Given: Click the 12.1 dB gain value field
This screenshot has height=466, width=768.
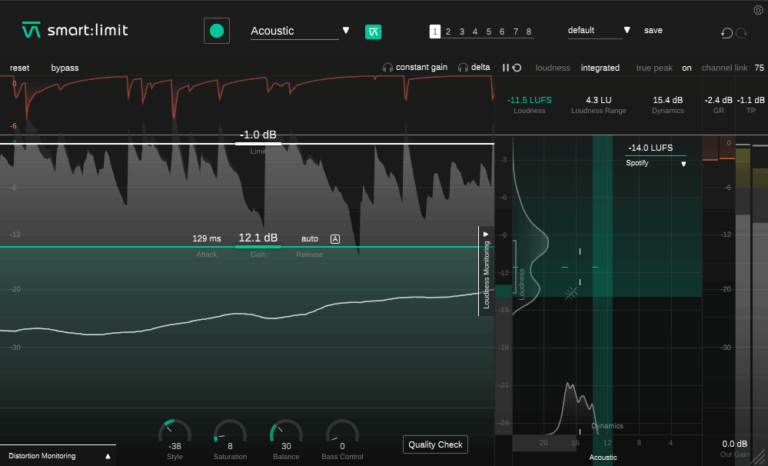Looking at the screenshot, I should (258, 238).
